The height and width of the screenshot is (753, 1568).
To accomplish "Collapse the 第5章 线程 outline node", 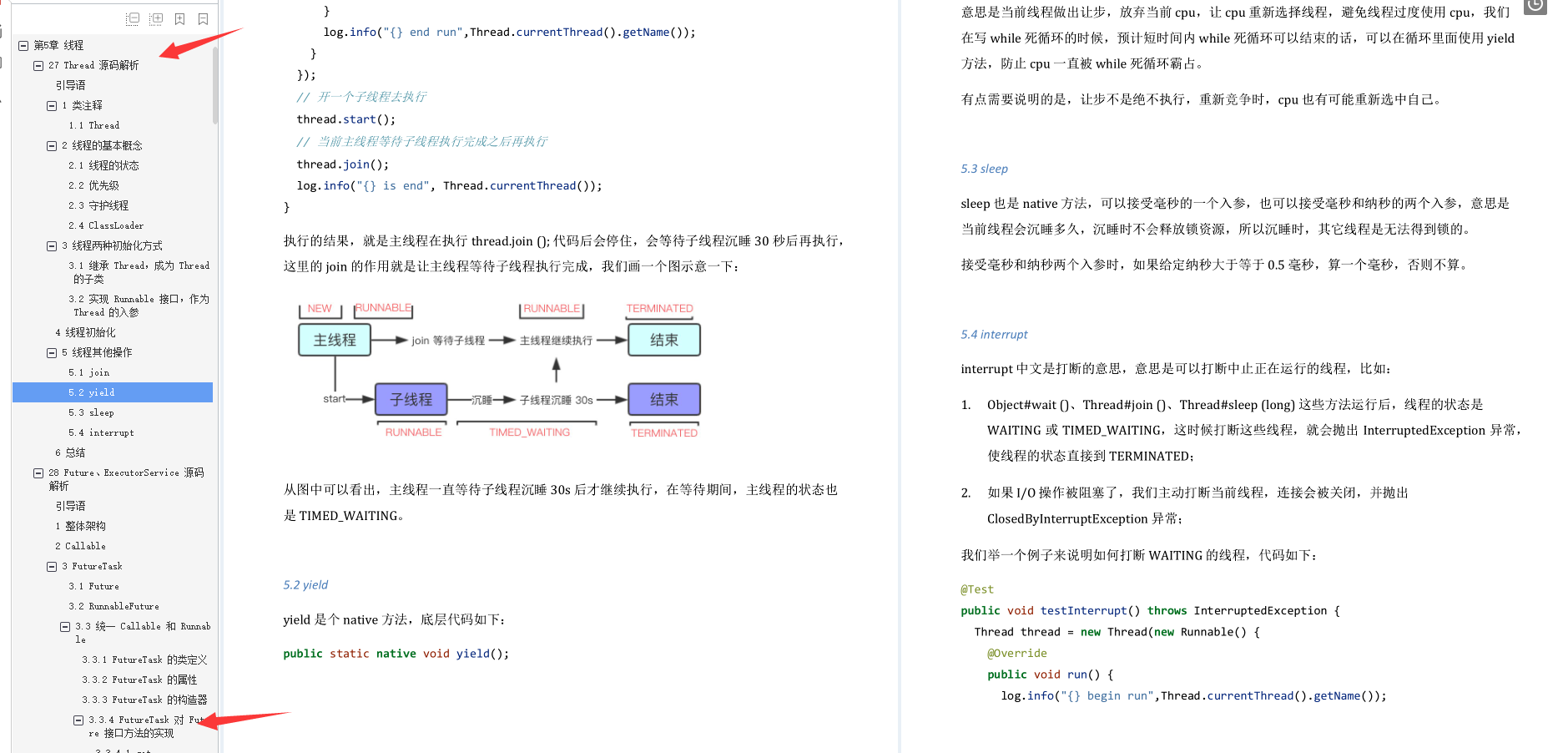I will pyautogui.click(x=24, y=45).
